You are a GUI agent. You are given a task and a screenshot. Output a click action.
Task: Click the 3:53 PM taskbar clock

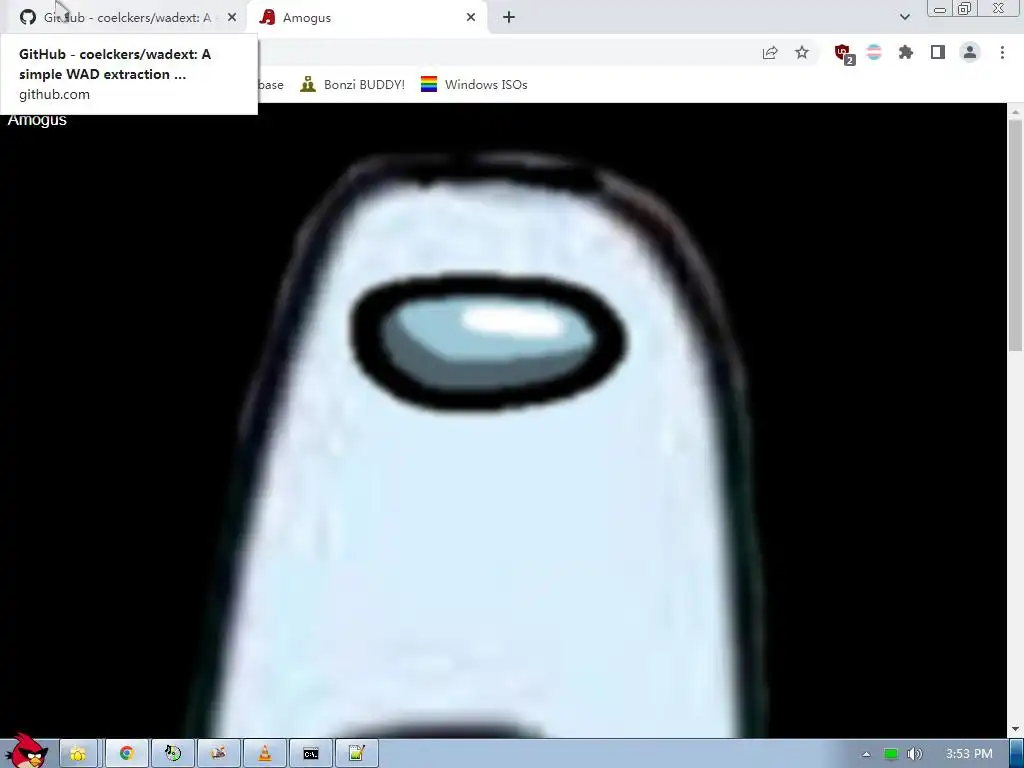coord(969,754)
